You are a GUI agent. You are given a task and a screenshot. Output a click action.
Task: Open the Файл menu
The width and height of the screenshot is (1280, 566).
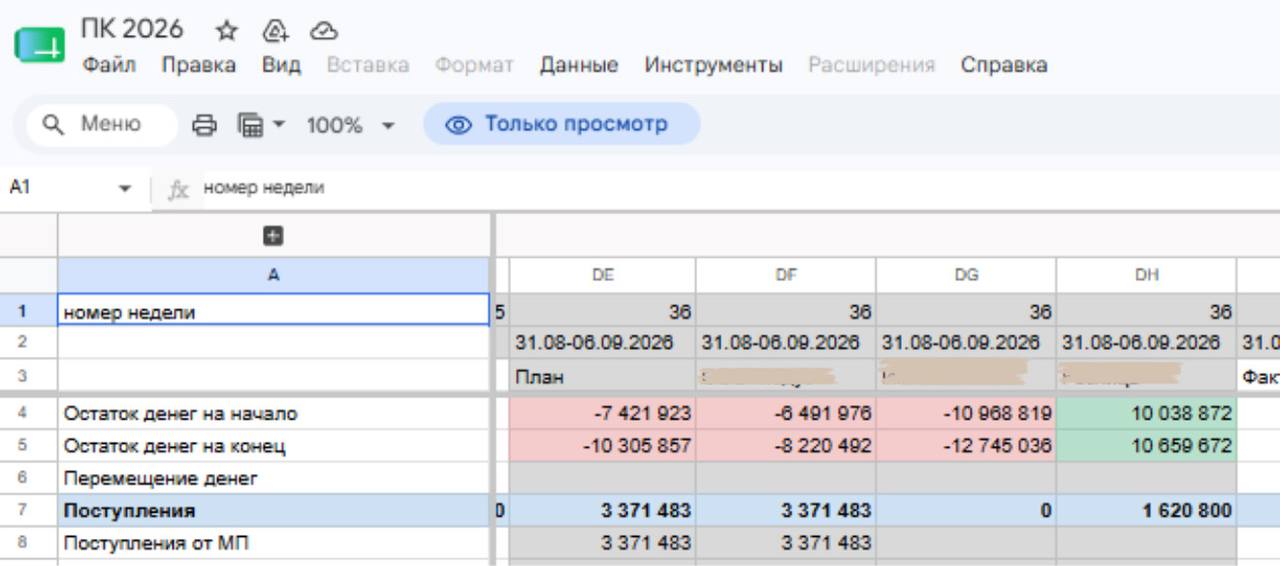click(x=109, y=65)
